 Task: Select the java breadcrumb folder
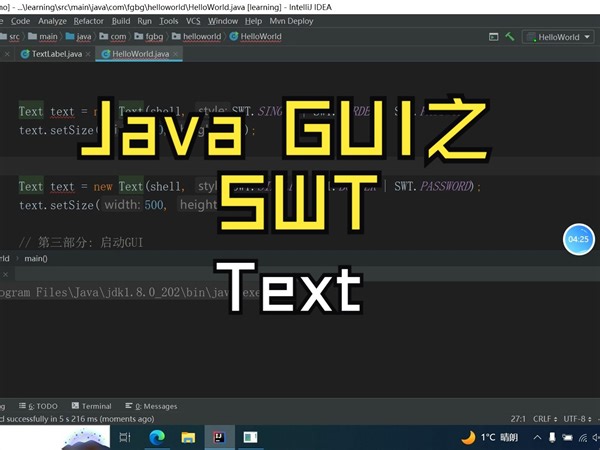(x=78, y=37)
